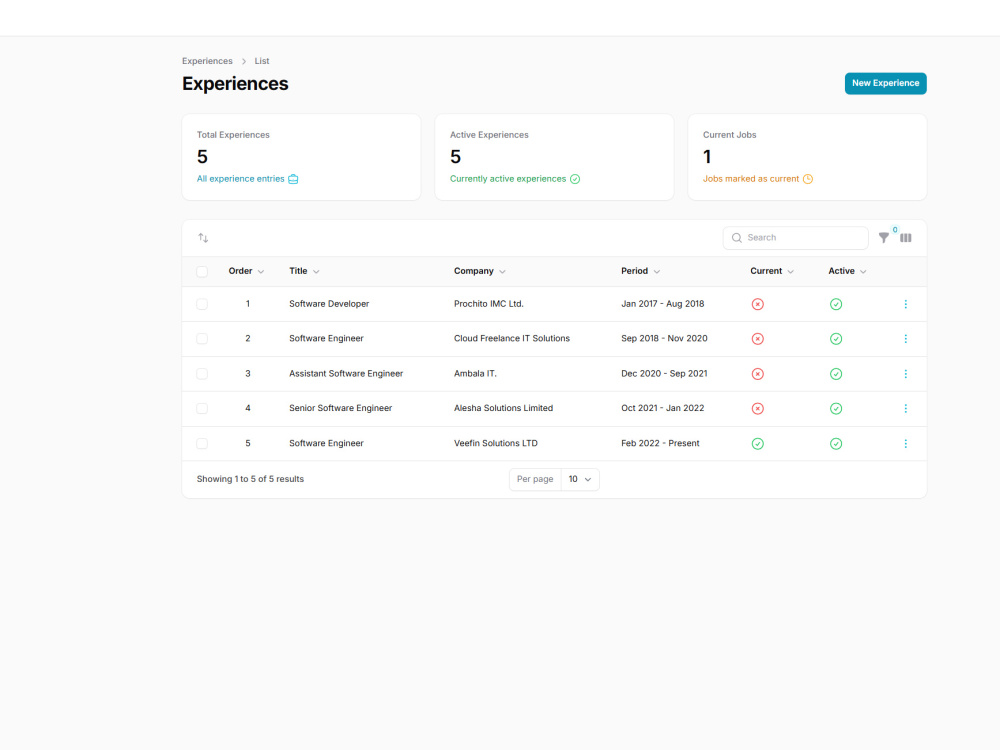Click the Assistant Software Engineer title cell
Screen dimensions: 1000x750
point(346,374)
